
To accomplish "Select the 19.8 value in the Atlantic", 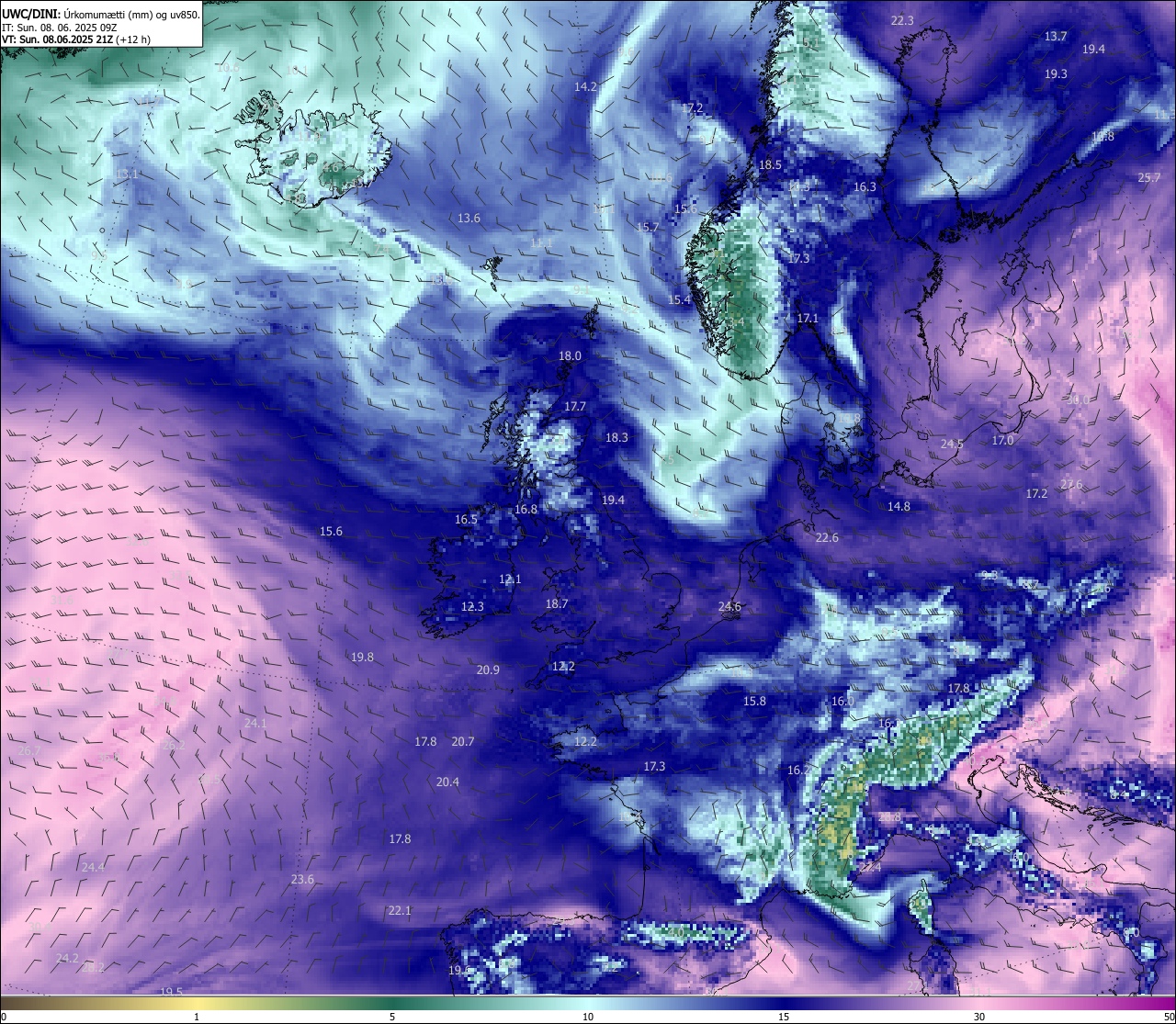I will (362, 658).
